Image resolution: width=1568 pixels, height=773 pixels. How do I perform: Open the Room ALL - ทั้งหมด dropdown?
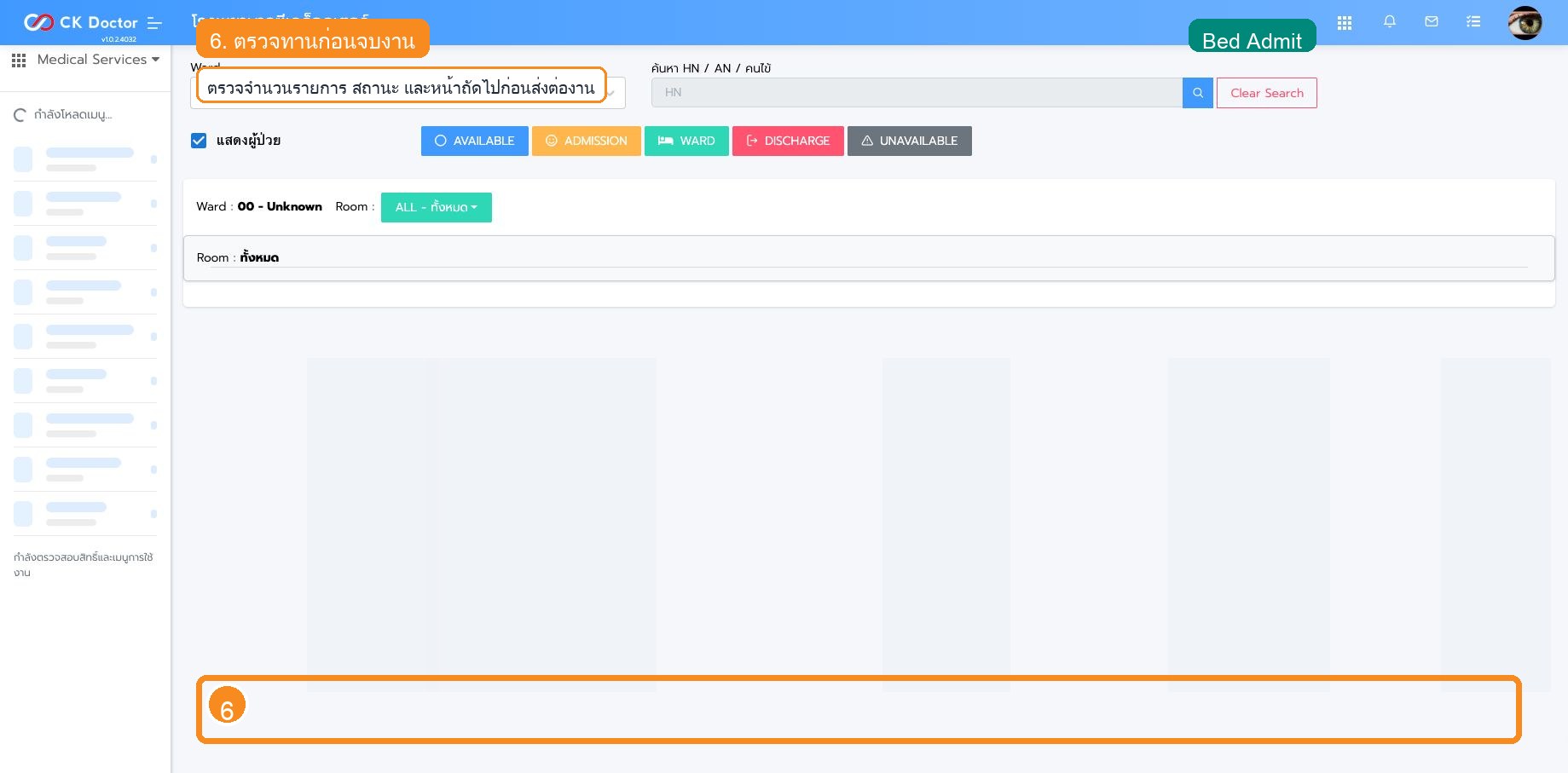click(437, 207)
